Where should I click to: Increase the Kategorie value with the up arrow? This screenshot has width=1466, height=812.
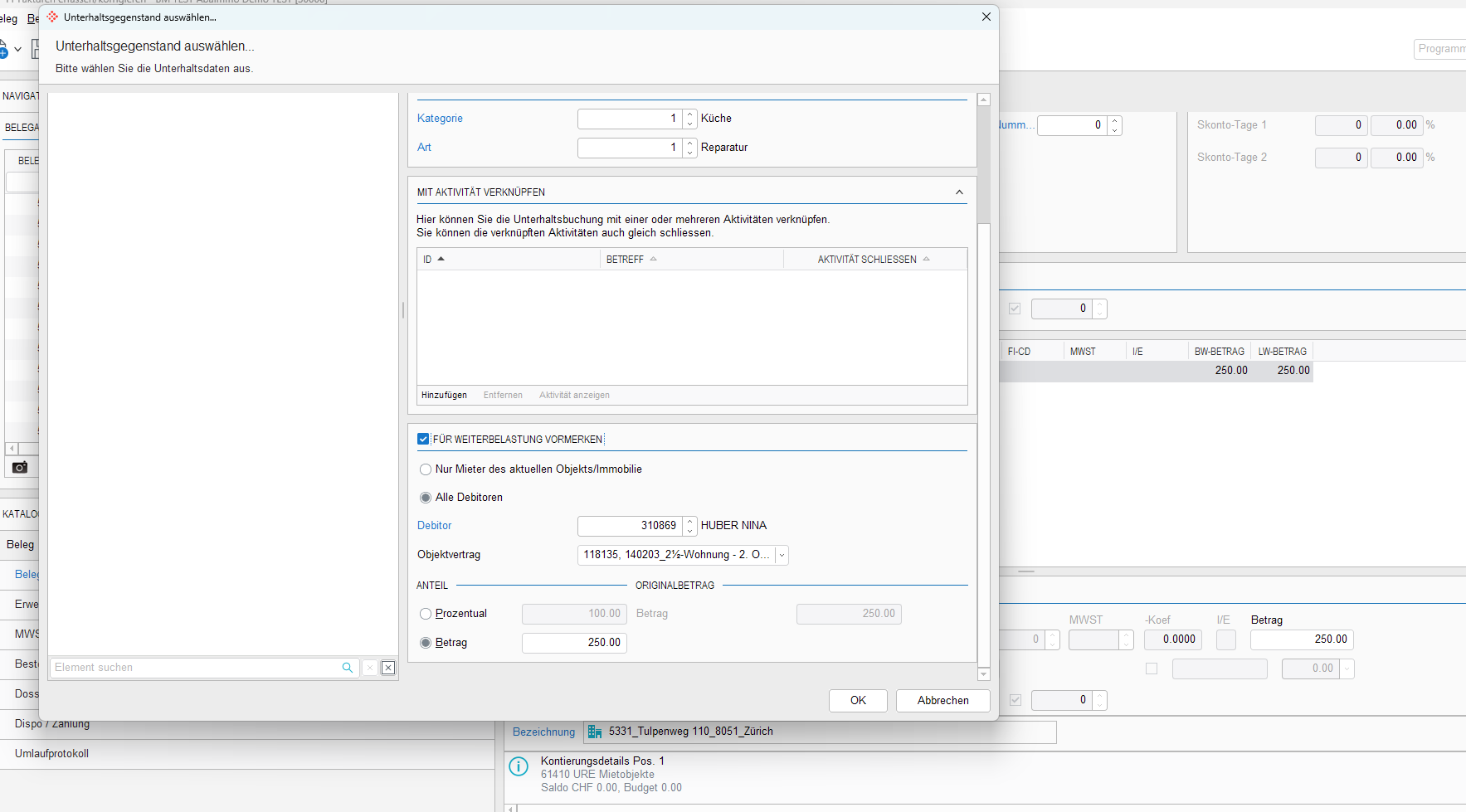point(690,114)
